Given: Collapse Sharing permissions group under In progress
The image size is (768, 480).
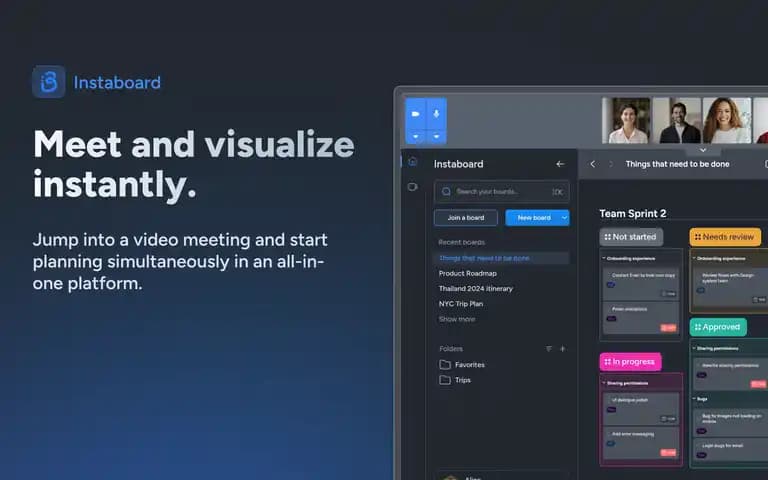Looking at the screenshot, I should [604, 383].
